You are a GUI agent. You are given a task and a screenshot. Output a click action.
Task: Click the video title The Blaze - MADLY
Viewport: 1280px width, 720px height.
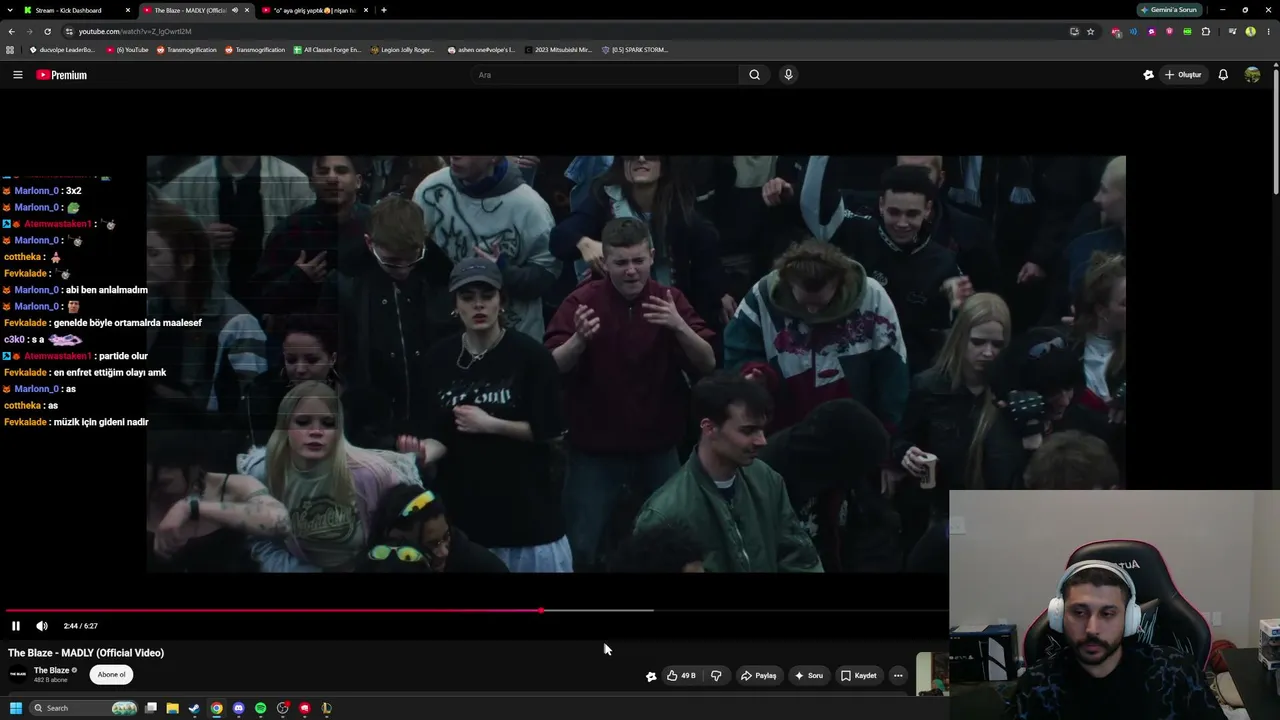pos(86,653)
